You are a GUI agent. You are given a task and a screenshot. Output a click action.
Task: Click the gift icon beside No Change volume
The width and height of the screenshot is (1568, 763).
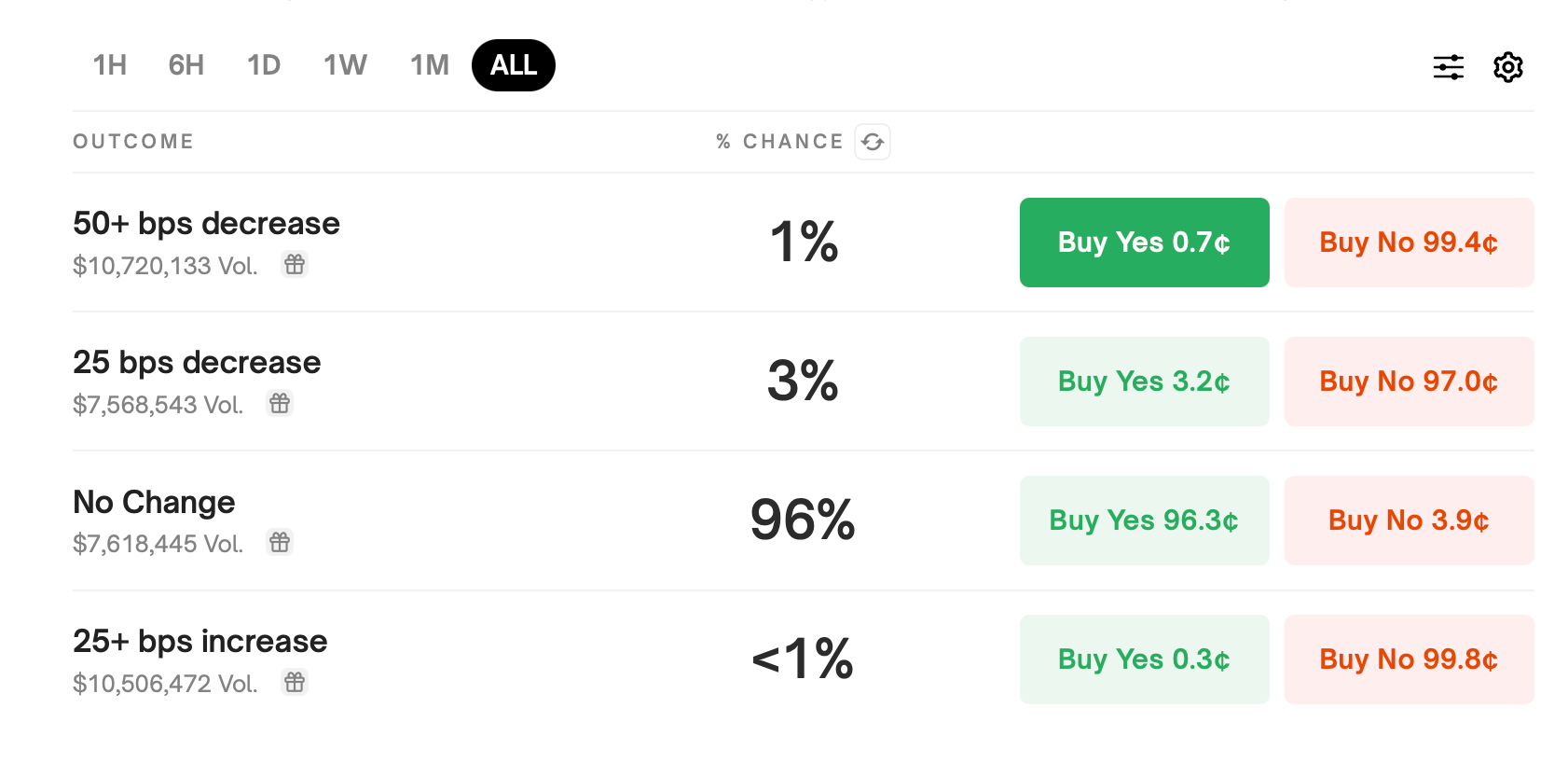(281, 543)
